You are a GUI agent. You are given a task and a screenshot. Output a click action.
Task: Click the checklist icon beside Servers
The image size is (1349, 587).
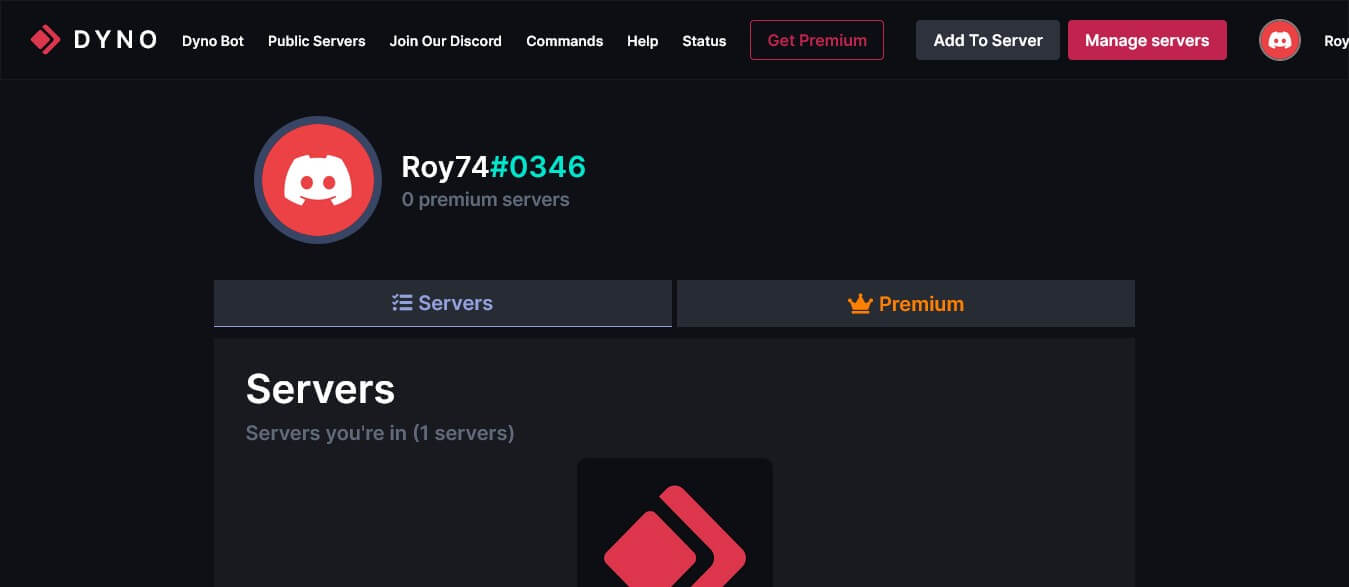coord(402,303)
